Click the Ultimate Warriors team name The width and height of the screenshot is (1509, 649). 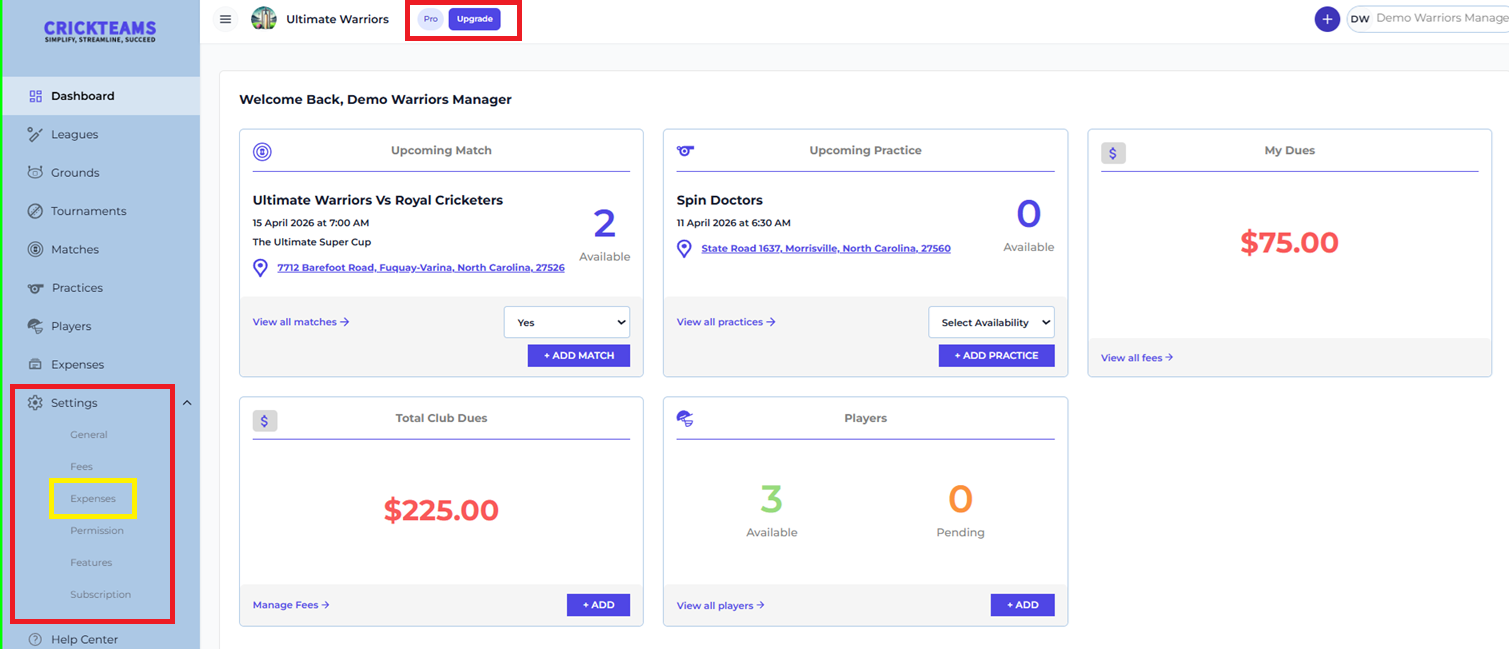click(x=337, y=19)
